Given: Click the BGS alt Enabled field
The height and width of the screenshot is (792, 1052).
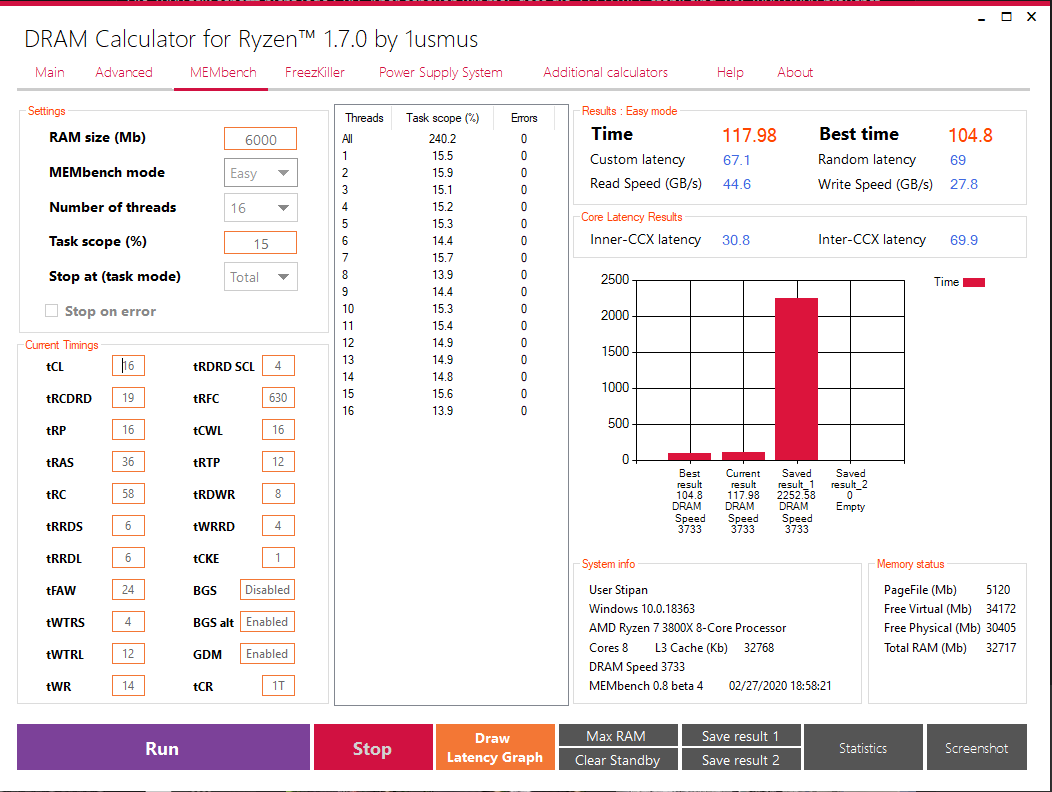Looking at the screenshot, I should tap(267, 622).
